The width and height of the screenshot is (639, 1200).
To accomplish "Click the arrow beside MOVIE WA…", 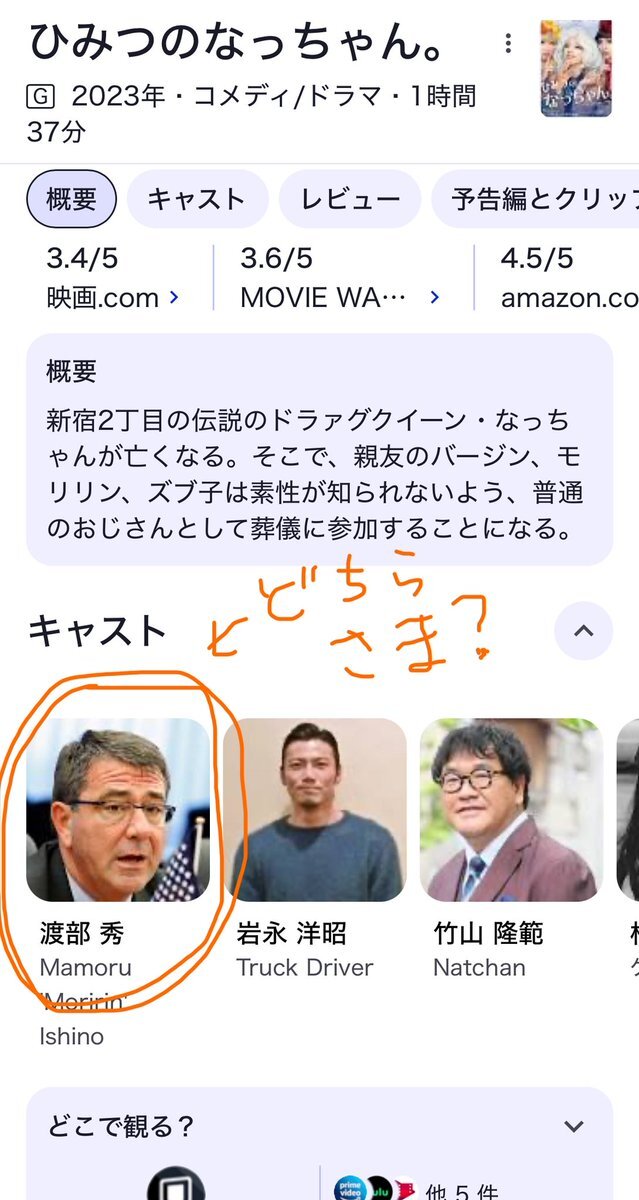I will pos(434,298).
